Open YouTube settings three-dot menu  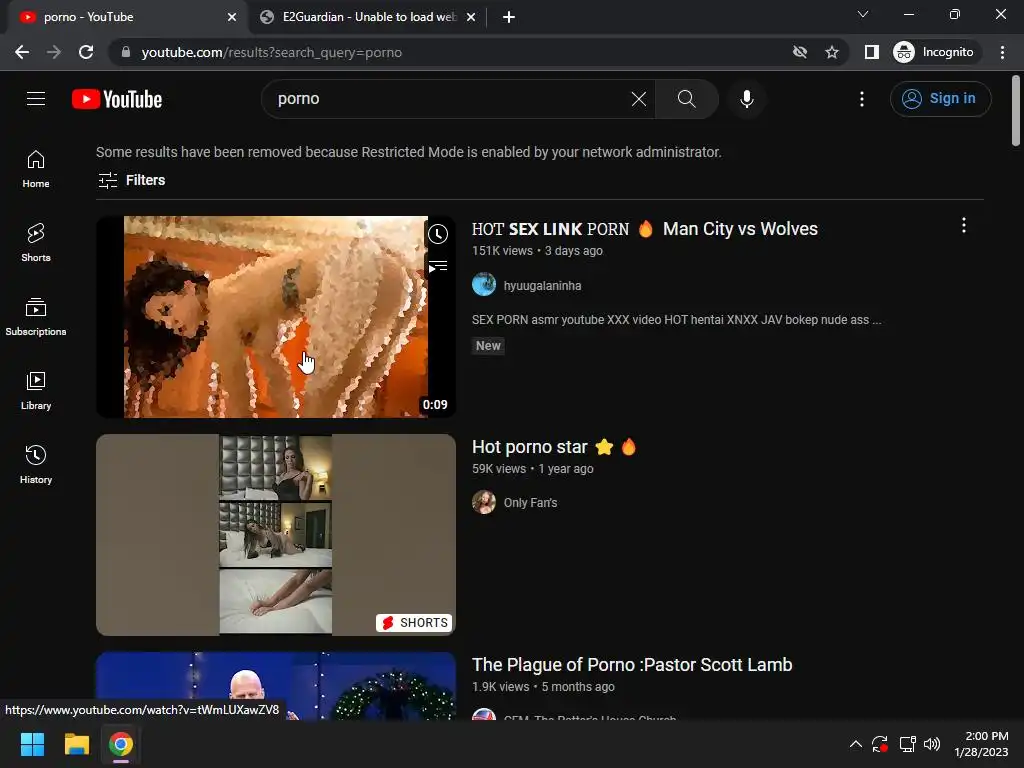tap(862, 99)
